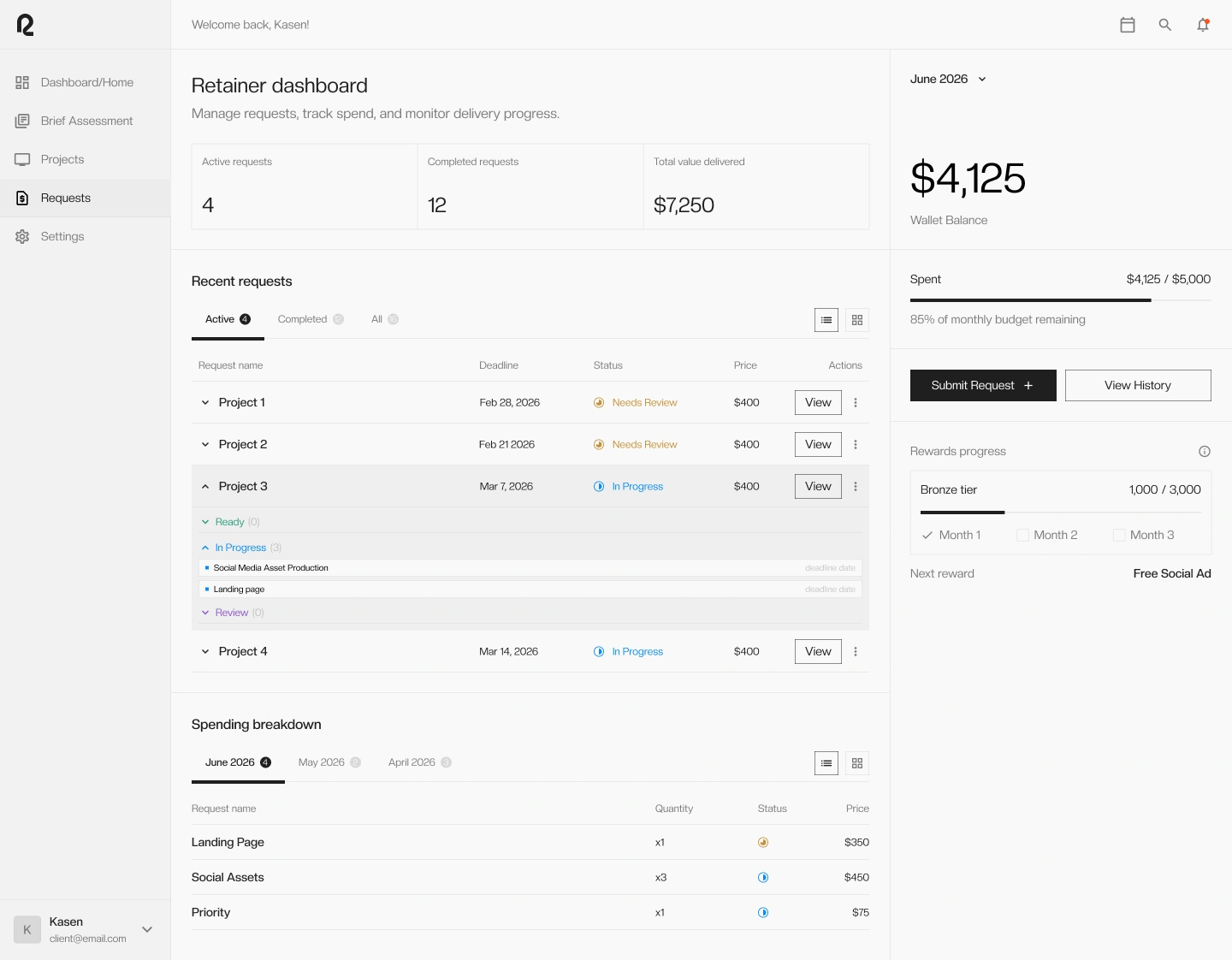The image size is (1232, 960).
Task: Click the Rewards progress info icon
Action: (1205, 452)
